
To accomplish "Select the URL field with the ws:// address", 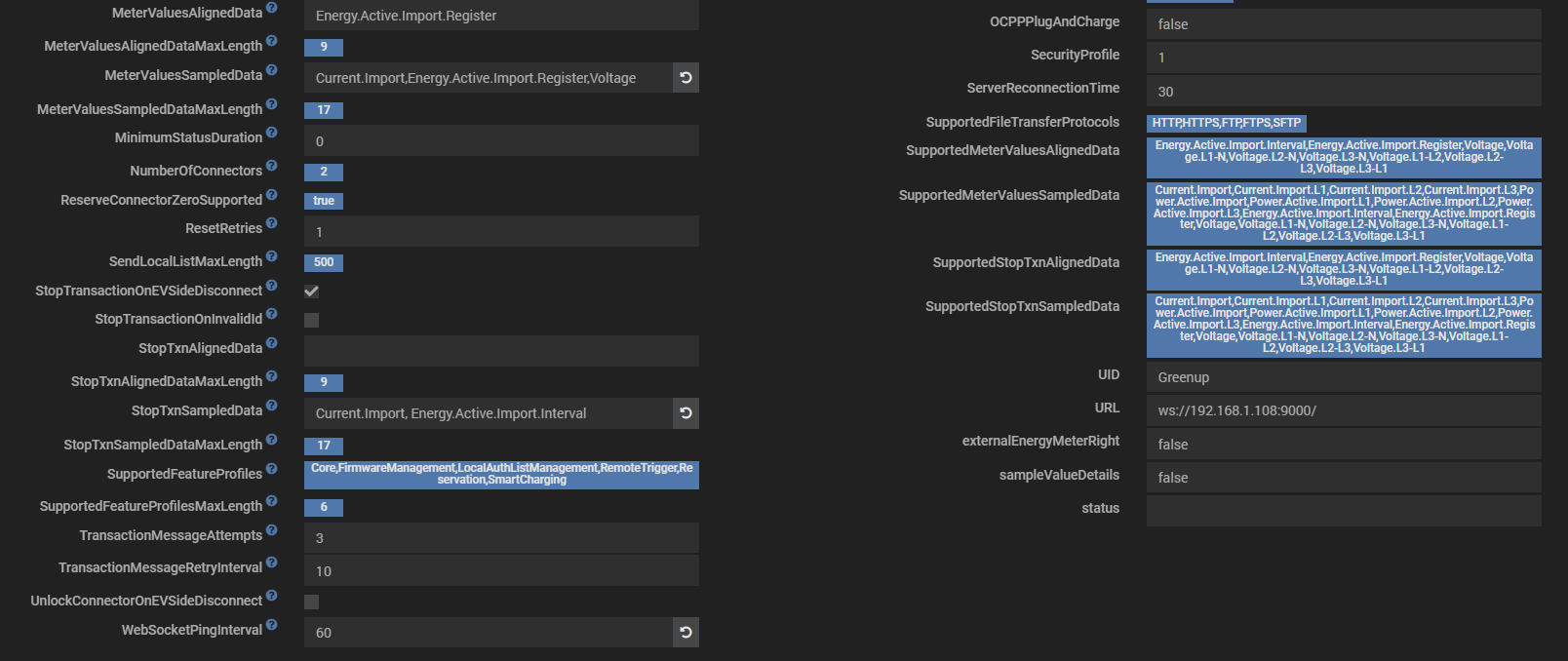I will pos(1344,410).
